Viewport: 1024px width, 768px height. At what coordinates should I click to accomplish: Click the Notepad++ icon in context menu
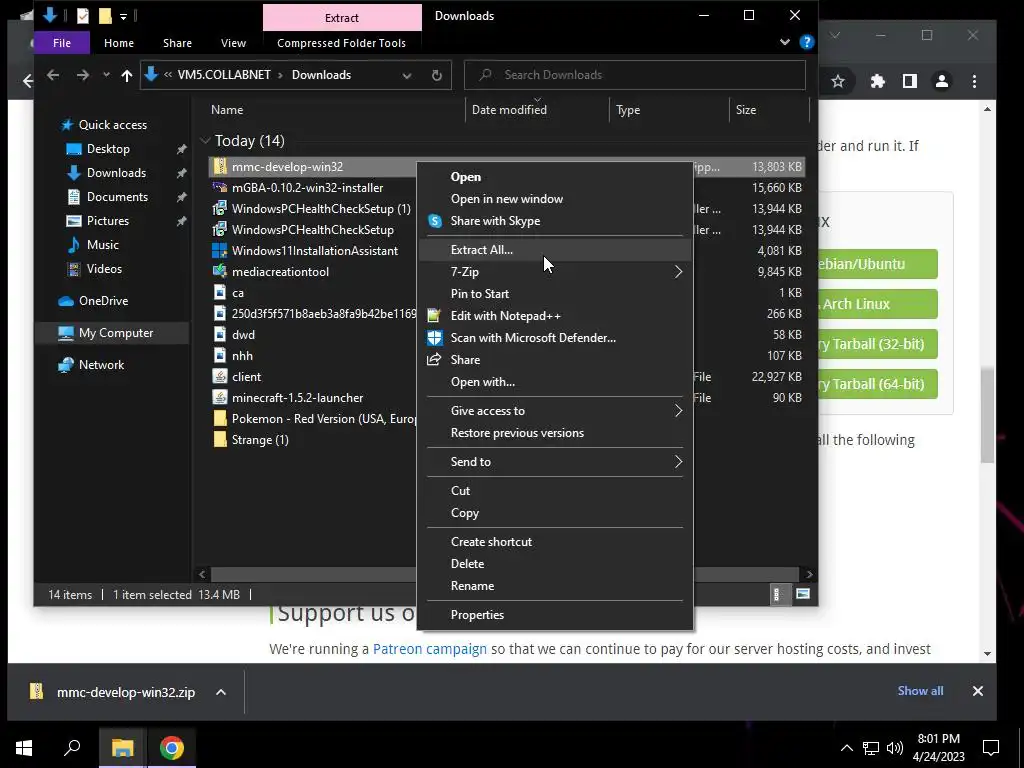pyautogui.click(x=434, y=315)
